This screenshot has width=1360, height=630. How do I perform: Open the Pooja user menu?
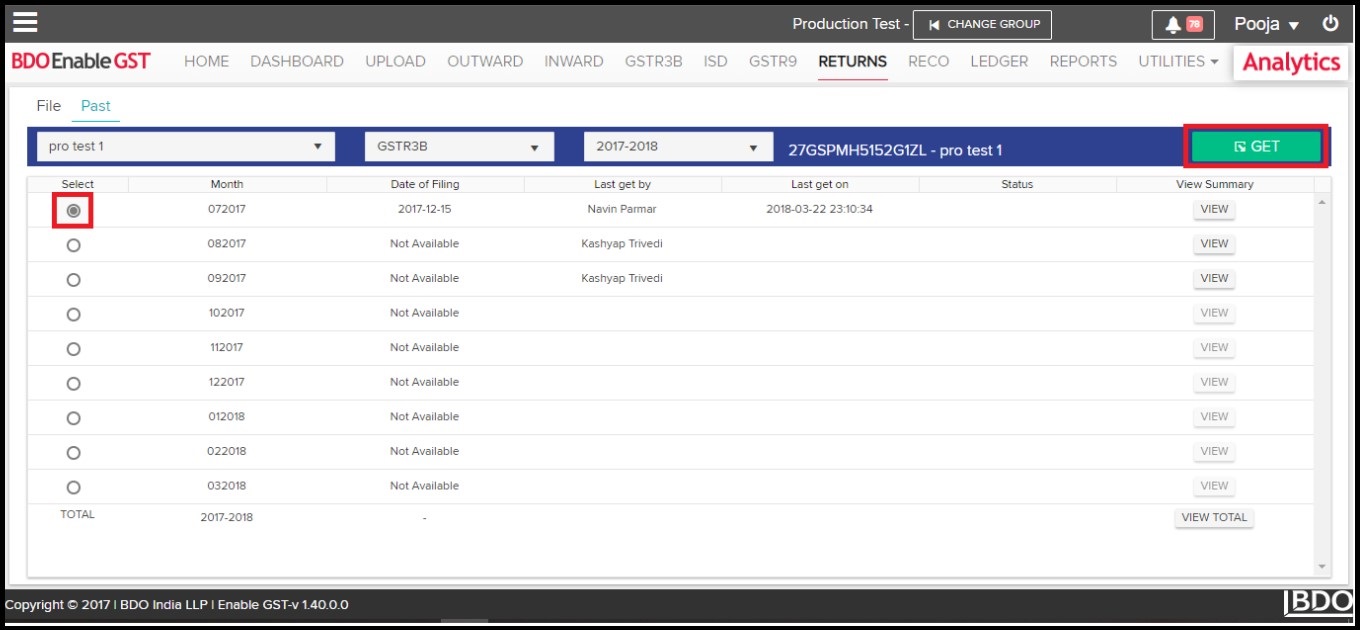tap(1266, 24)
